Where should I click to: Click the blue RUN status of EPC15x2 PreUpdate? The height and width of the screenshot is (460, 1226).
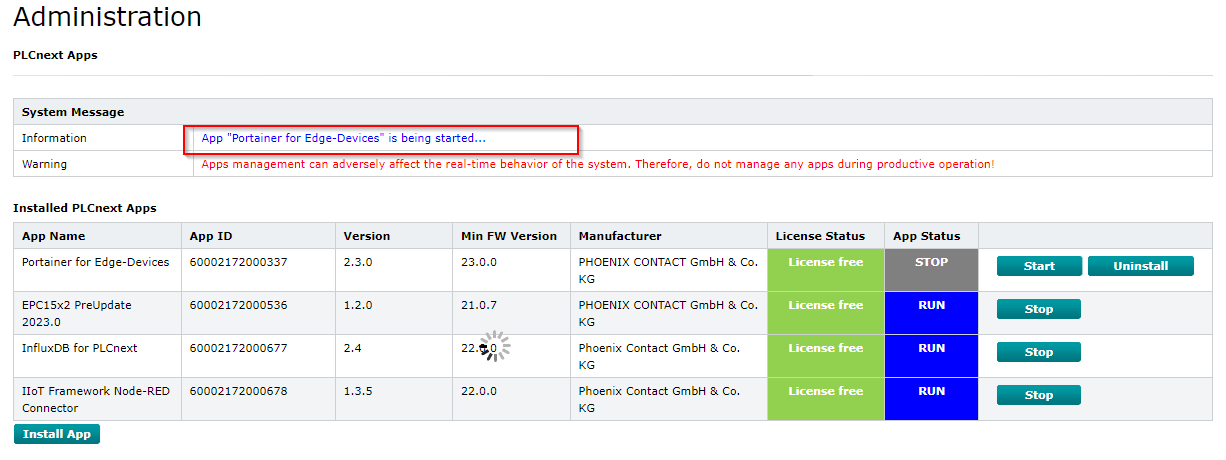[x=931, y=313]
